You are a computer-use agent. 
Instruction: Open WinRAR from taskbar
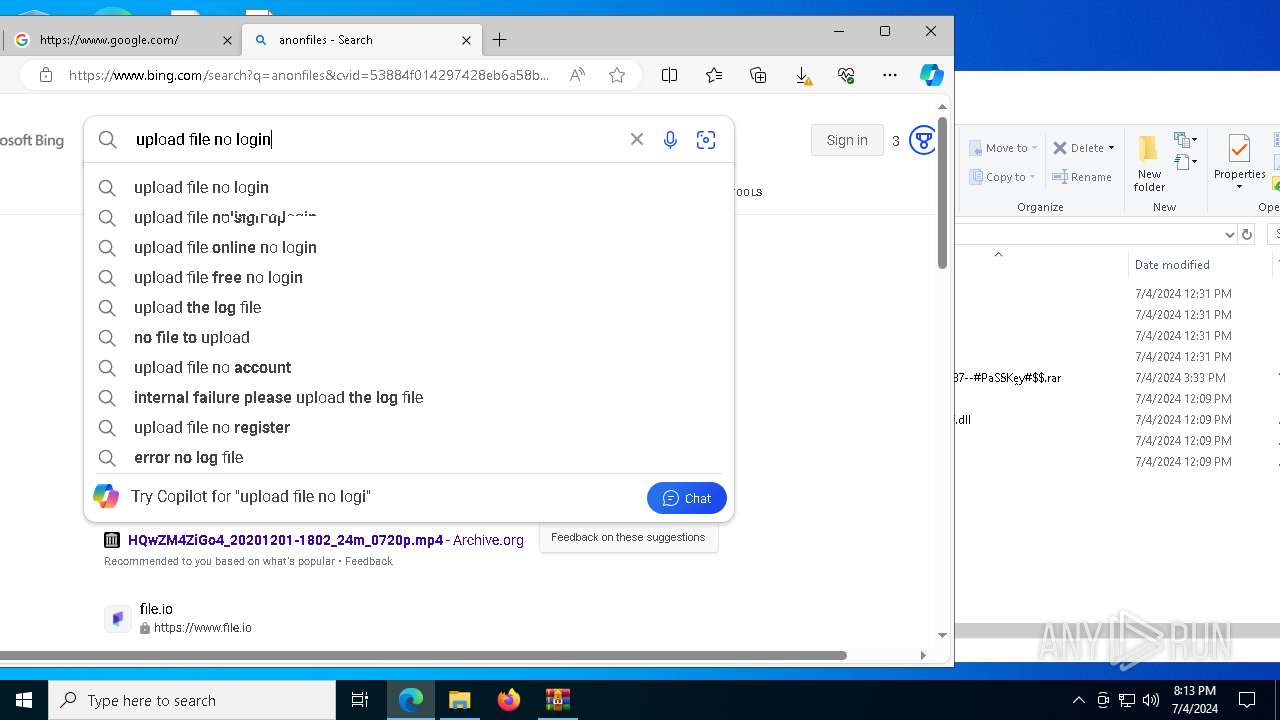(x=558, y=701)
